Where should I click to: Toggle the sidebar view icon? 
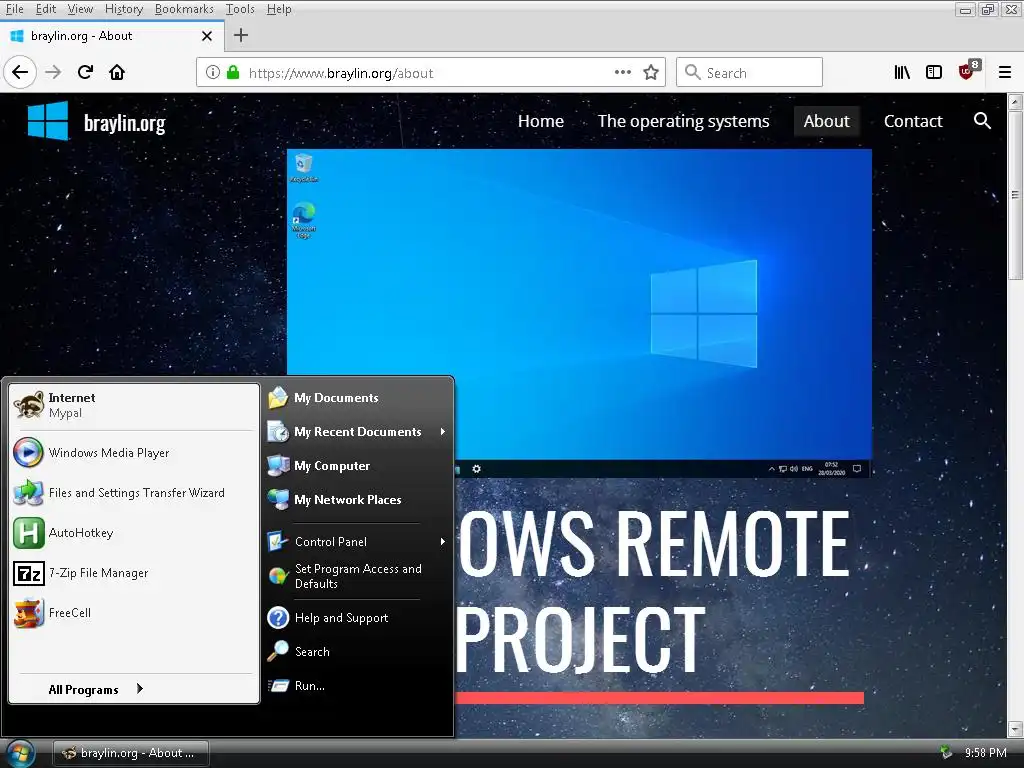tap(934, 72)
